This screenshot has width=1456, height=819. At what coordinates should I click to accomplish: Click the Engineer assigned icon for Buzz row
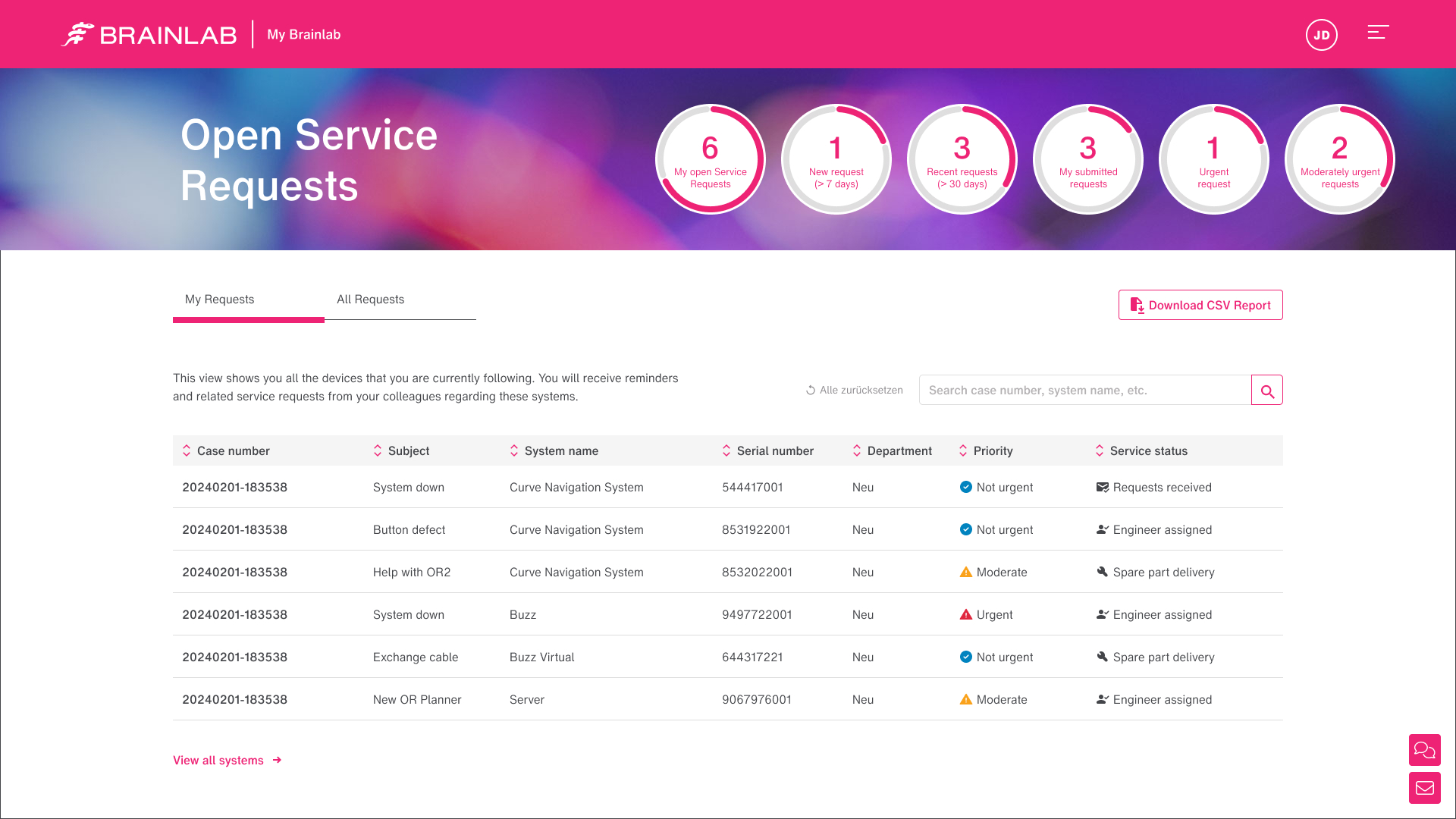pos(1103,614)
